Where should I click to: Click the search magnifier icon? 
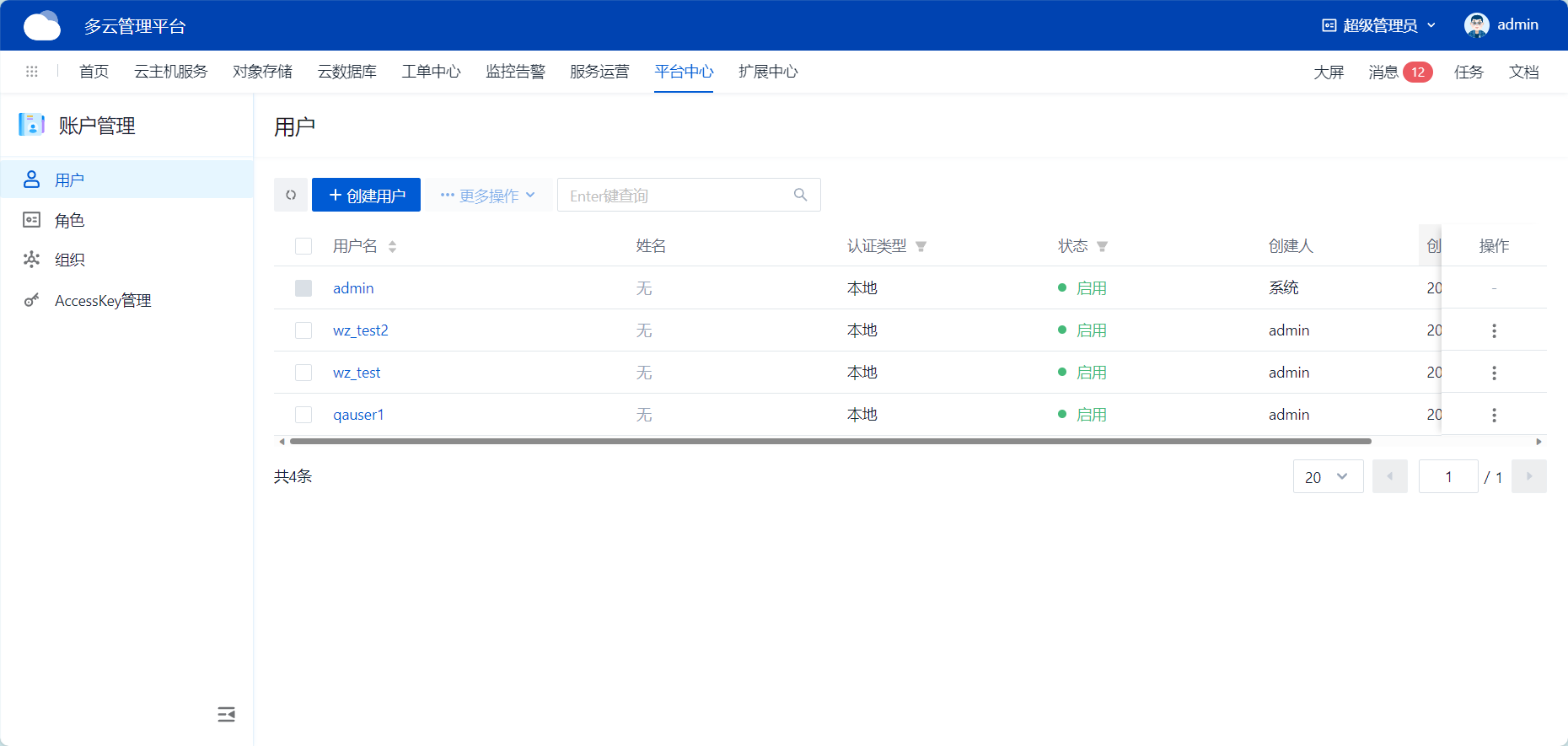tap(800, 195)
